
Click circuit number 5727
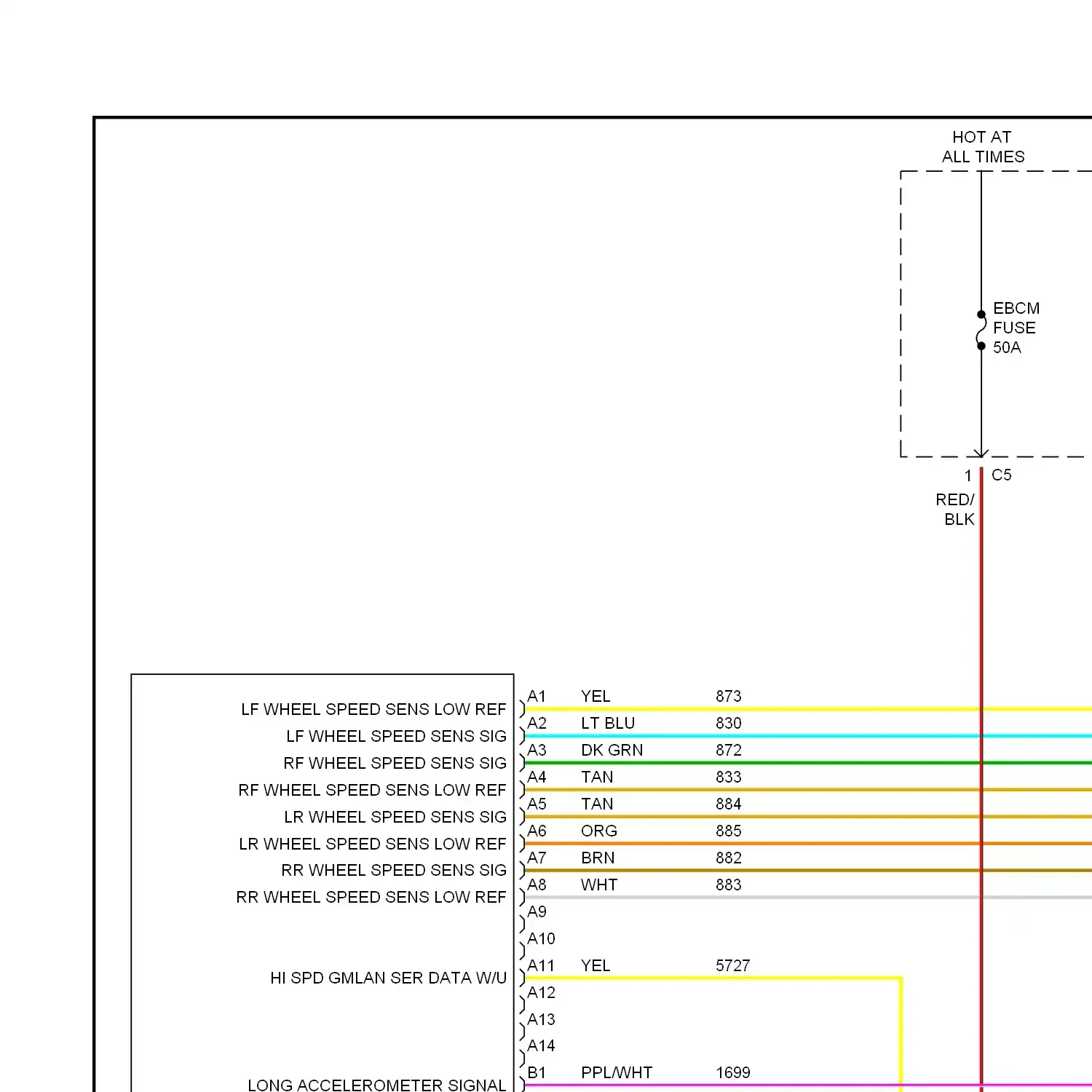click(732, 965)
